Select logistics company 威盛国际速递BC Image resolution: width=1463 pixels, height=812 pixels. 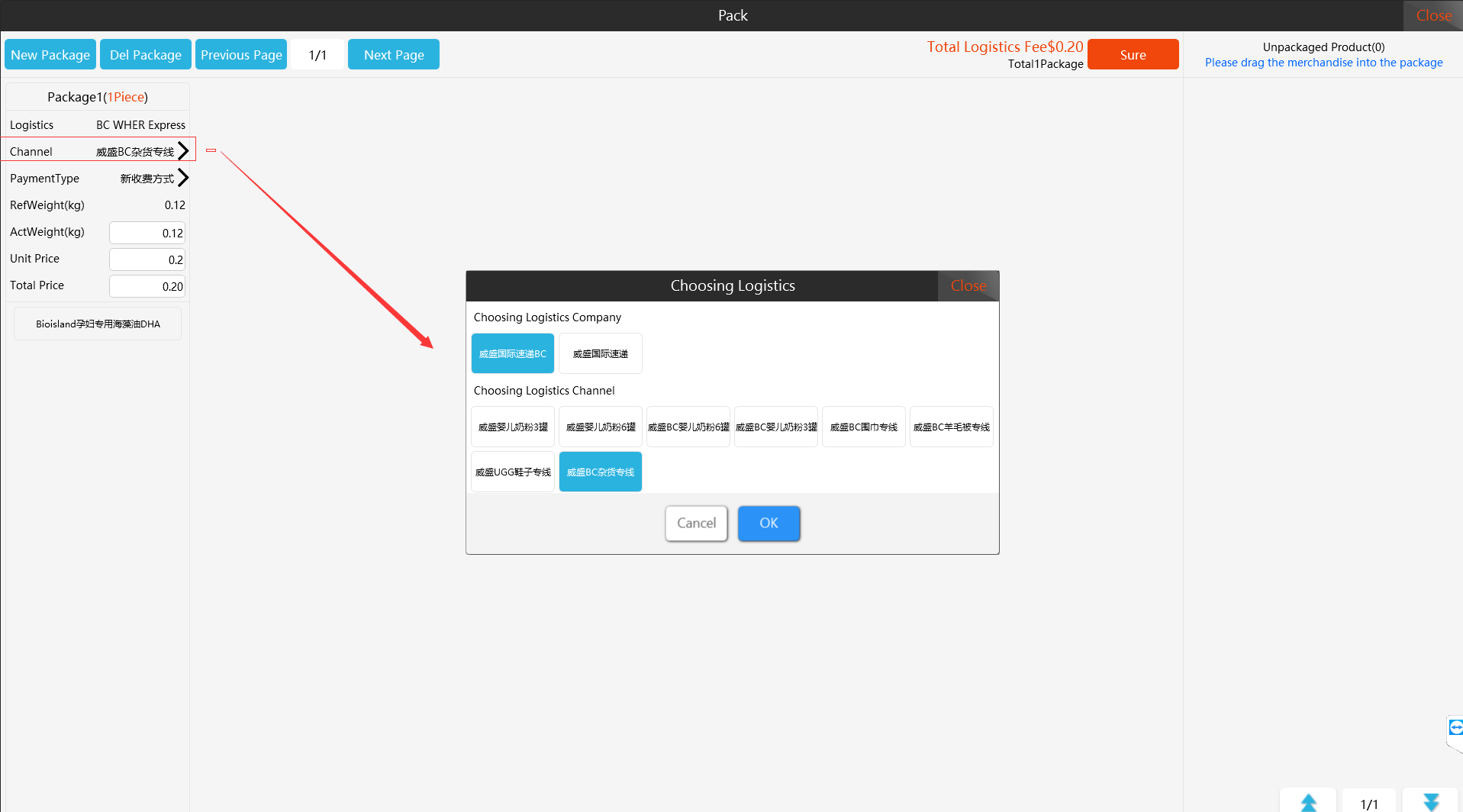513,353
